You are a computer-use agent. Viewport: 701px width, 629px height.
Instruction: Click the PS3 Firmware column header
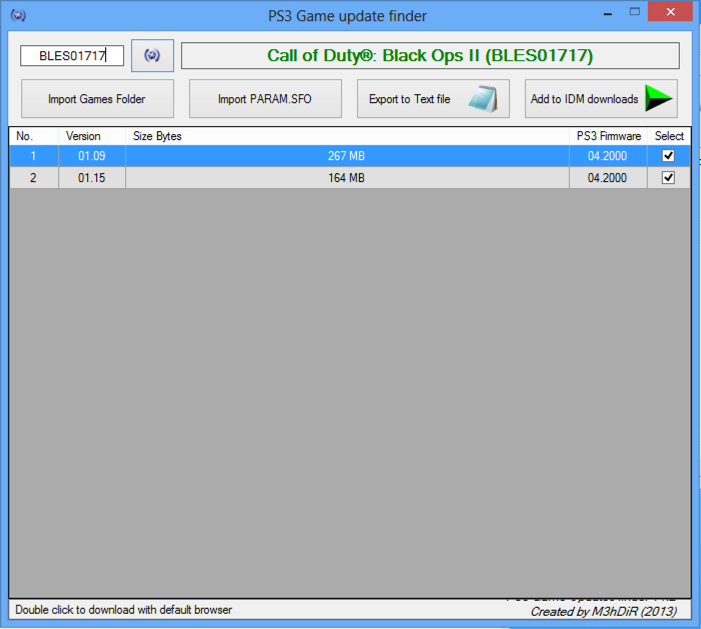point(608,136)
